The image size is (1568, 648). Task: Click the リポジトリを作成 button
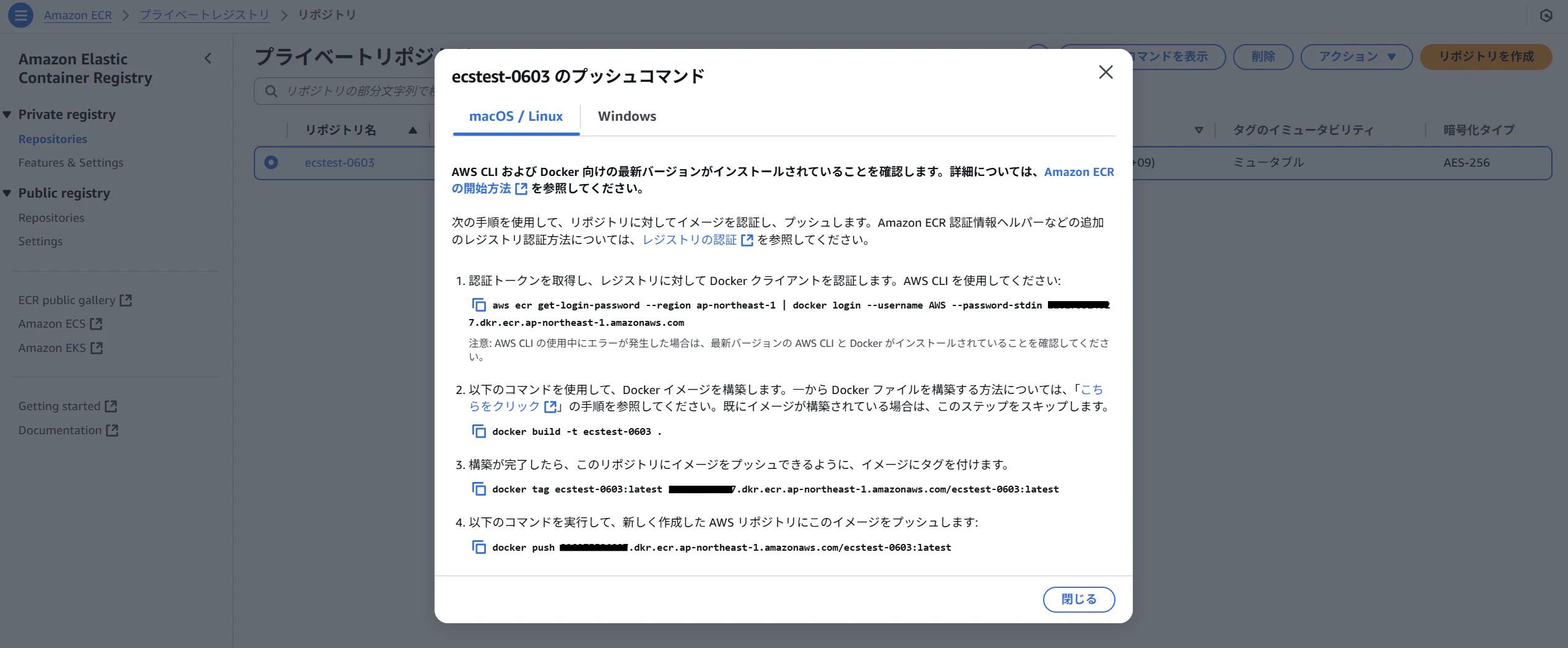(1486, 57)
